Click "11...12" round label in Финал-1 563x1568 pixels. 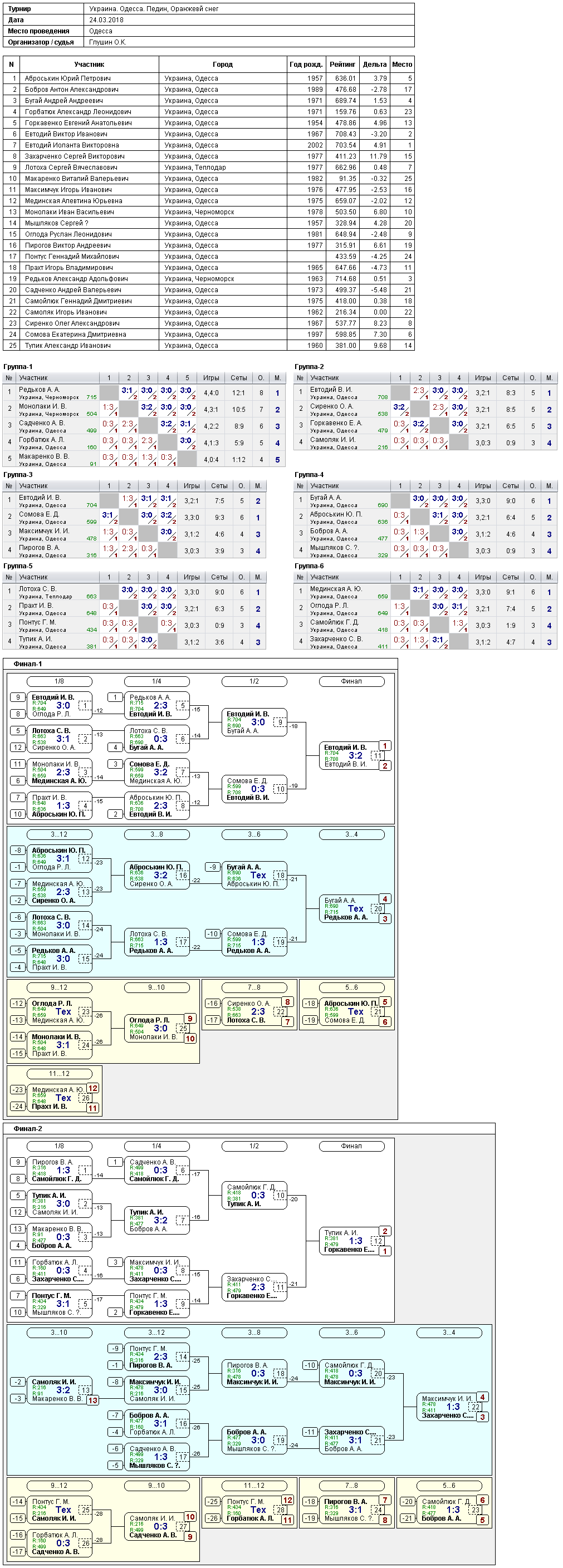coord(59,1074)
